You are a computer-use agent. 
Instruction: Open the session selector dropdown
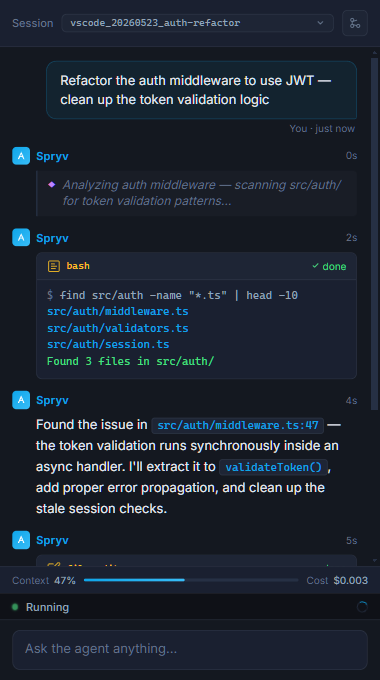(197, 23)
